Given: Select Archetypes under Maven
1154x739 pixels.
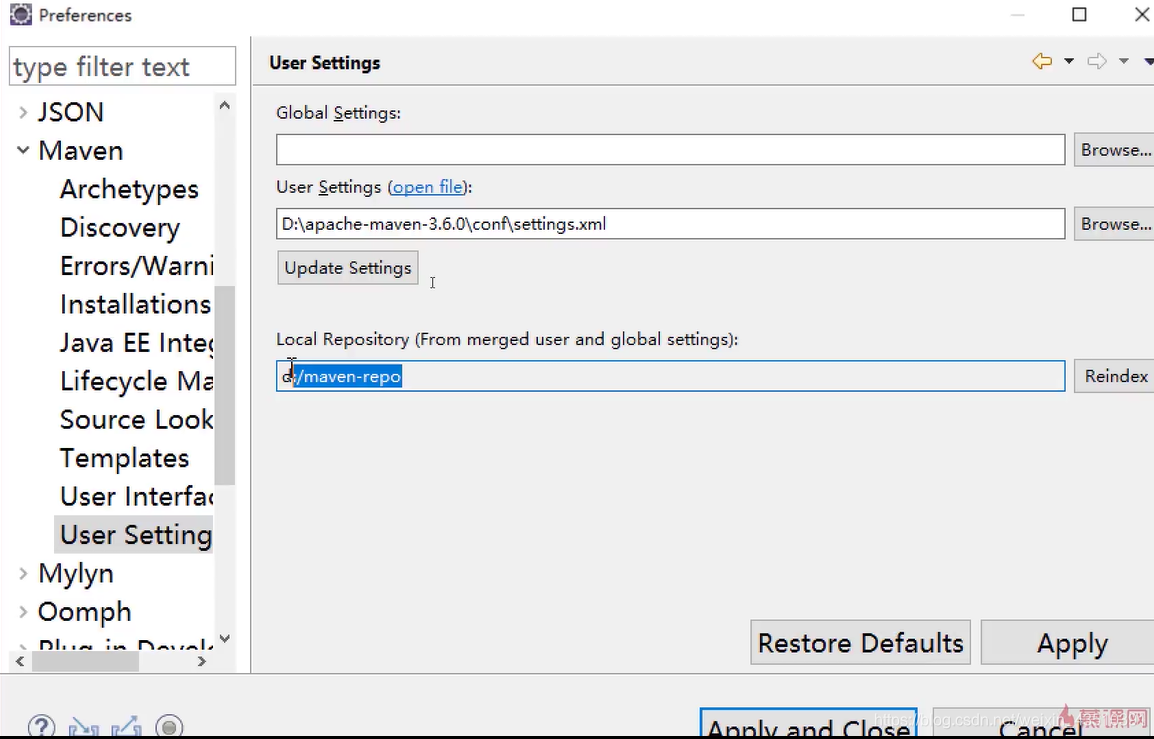Looking at the screenshot, I should tap(130, 189).
